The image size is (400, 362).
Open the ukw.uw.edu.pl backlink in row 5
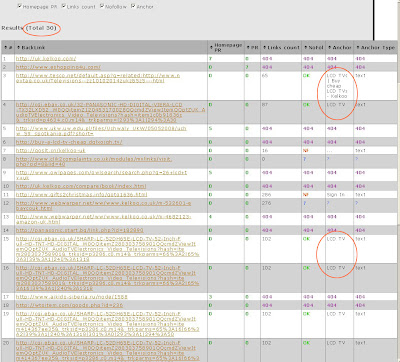[101, 131]
